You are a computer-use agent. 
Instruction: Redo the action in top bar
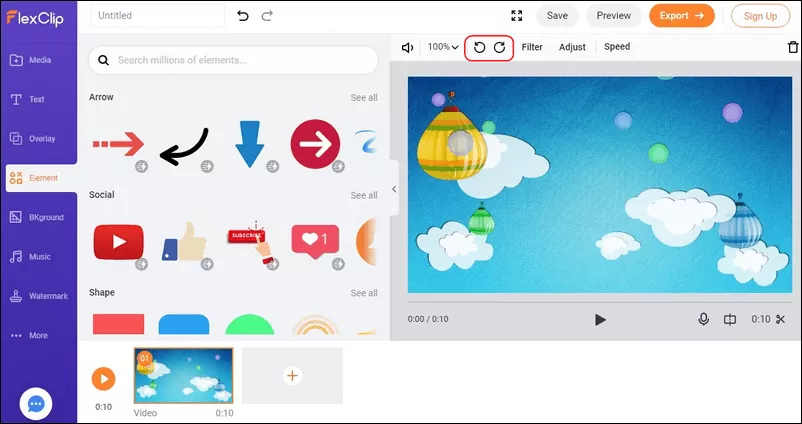(x=267, y=16)
